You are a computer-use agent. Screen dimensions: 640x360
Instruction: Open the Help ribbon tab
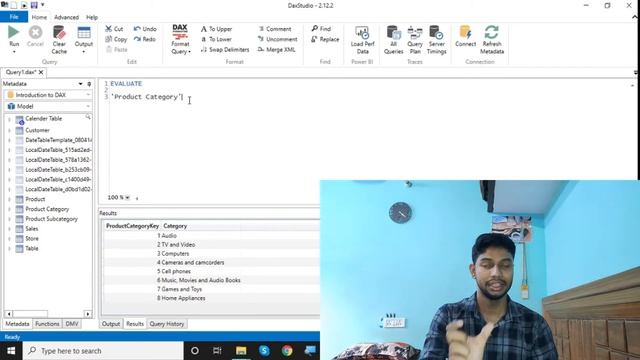pos(92,17)
